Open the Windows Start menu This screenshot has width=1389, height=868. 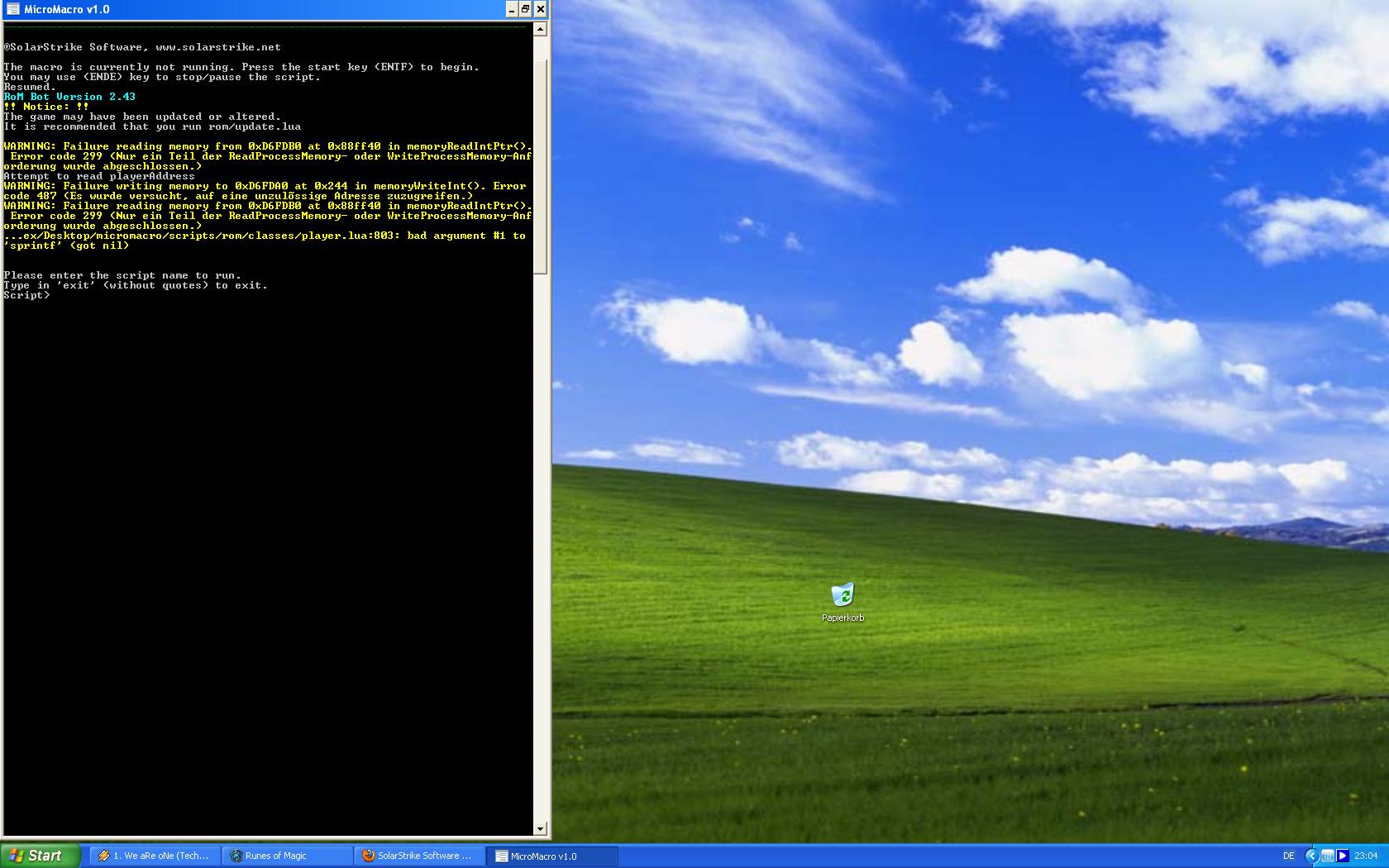40,856
